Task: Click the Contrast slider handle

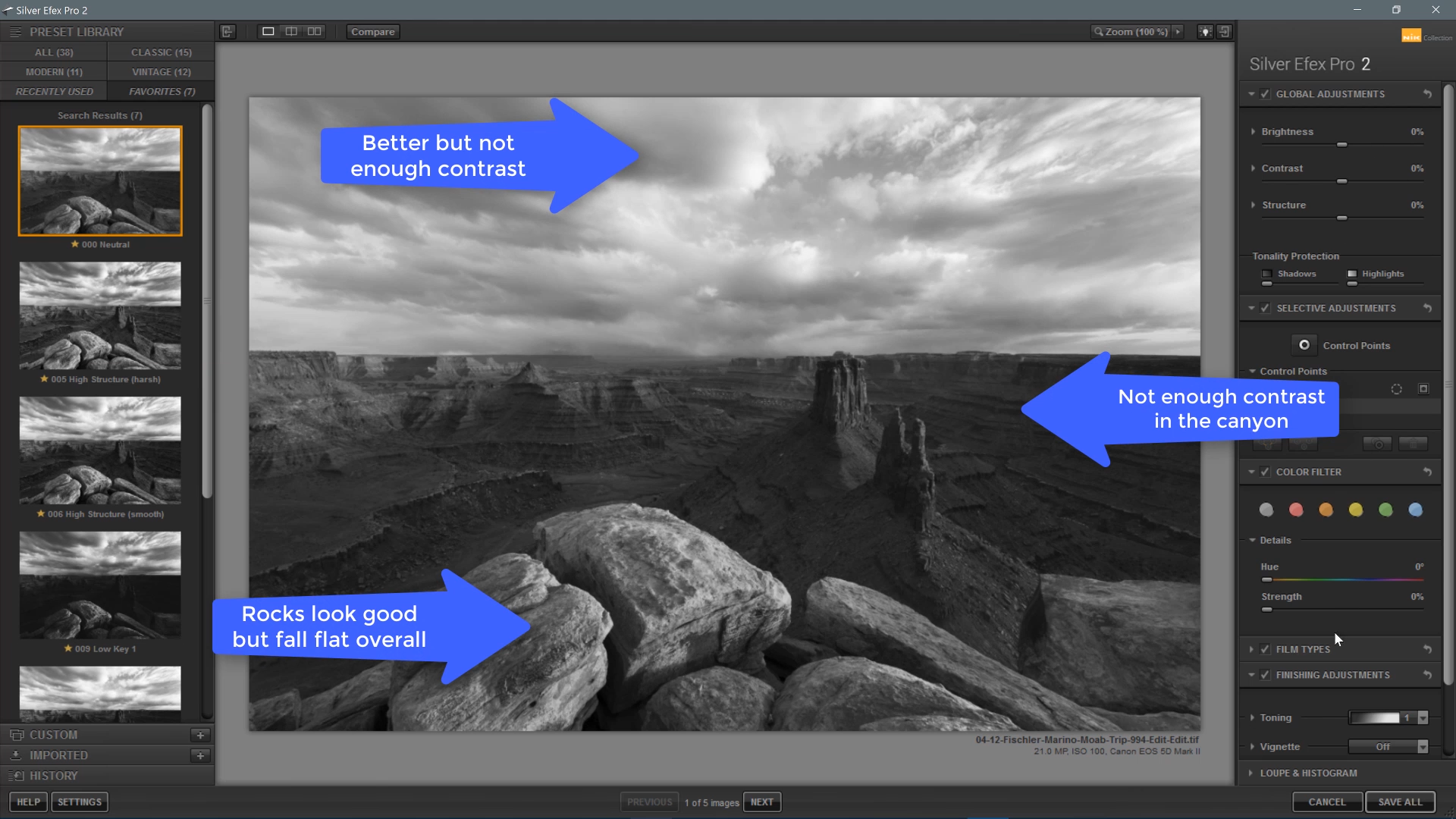Action: pos(1341,181)
